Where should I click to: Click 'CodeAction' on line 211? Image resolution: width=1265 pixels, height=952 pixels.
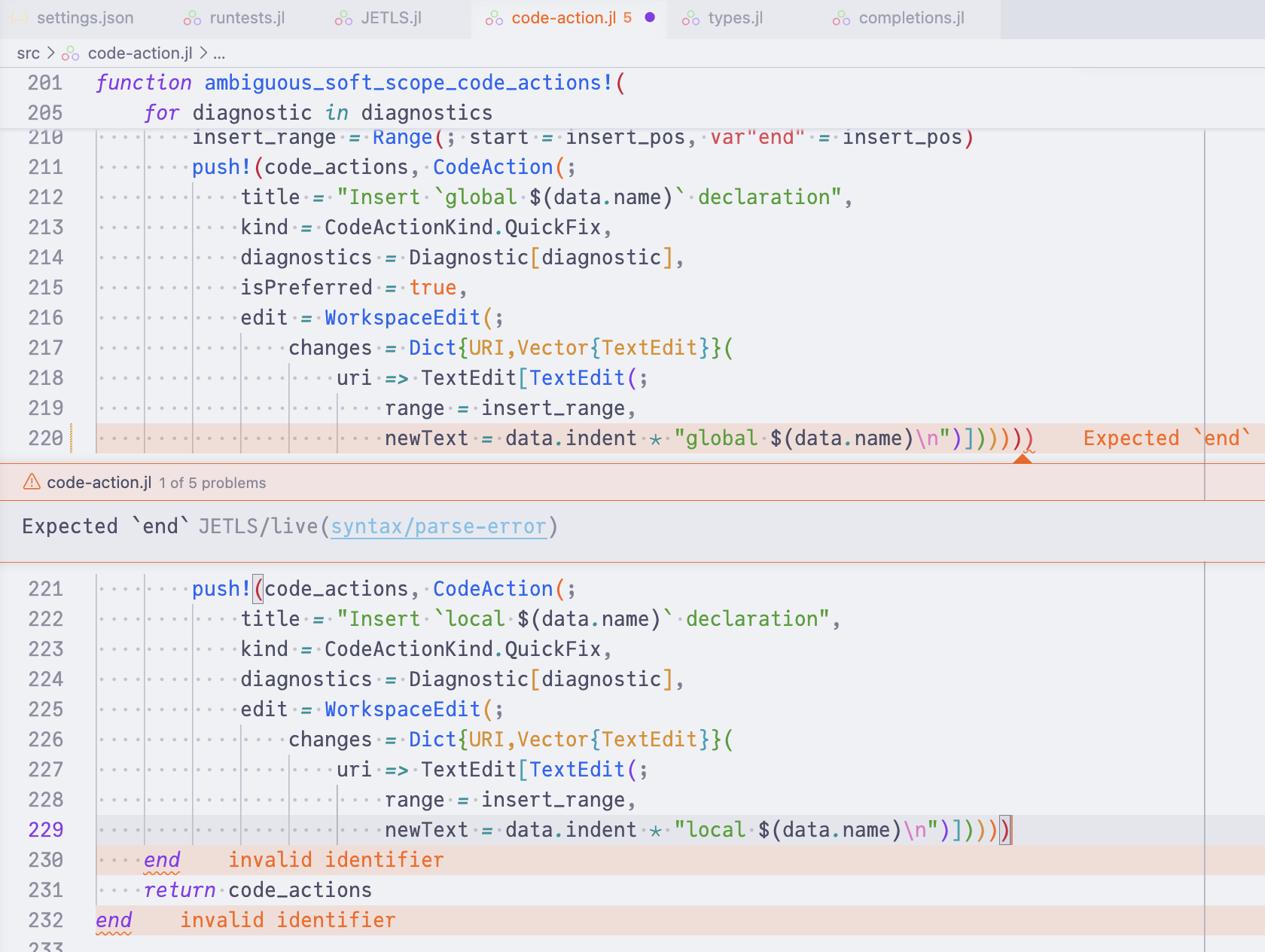pyautogui.click(x=493, y=167)
